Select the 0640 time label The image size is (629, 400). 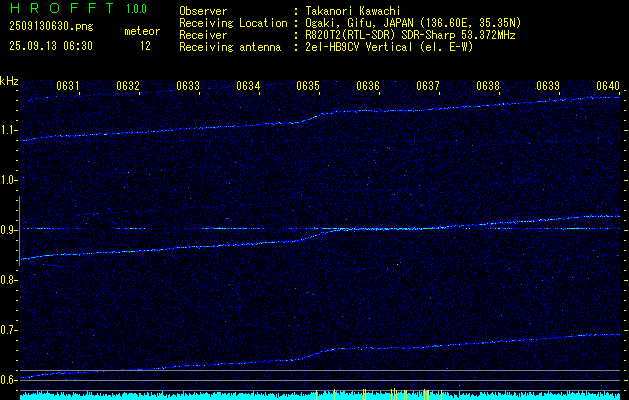(608, 86)
